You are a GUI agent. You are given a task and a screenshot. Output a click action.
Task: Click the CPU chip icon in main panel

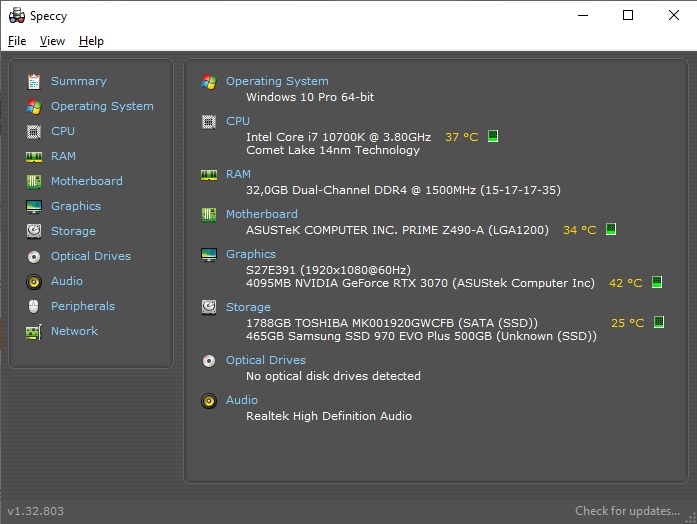pyautogui.click(x=209, y=121)
